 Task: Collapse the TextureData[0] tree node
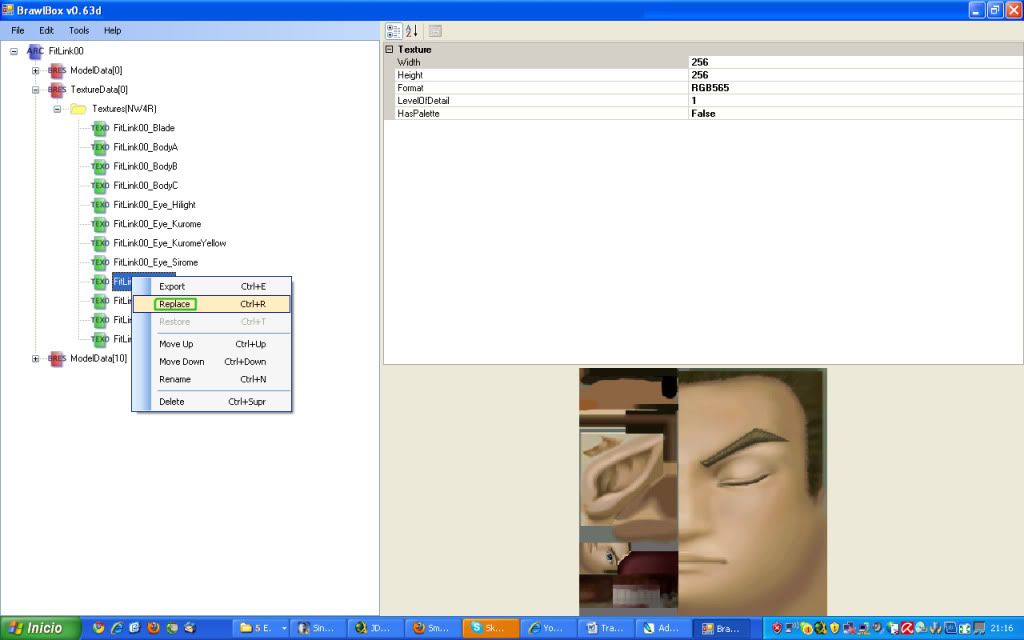(x=36, y=90)
